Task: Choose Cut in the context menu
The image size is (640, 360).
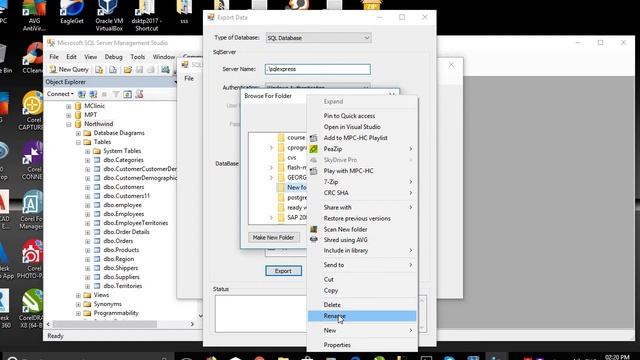Action: (x=362, y=280)
